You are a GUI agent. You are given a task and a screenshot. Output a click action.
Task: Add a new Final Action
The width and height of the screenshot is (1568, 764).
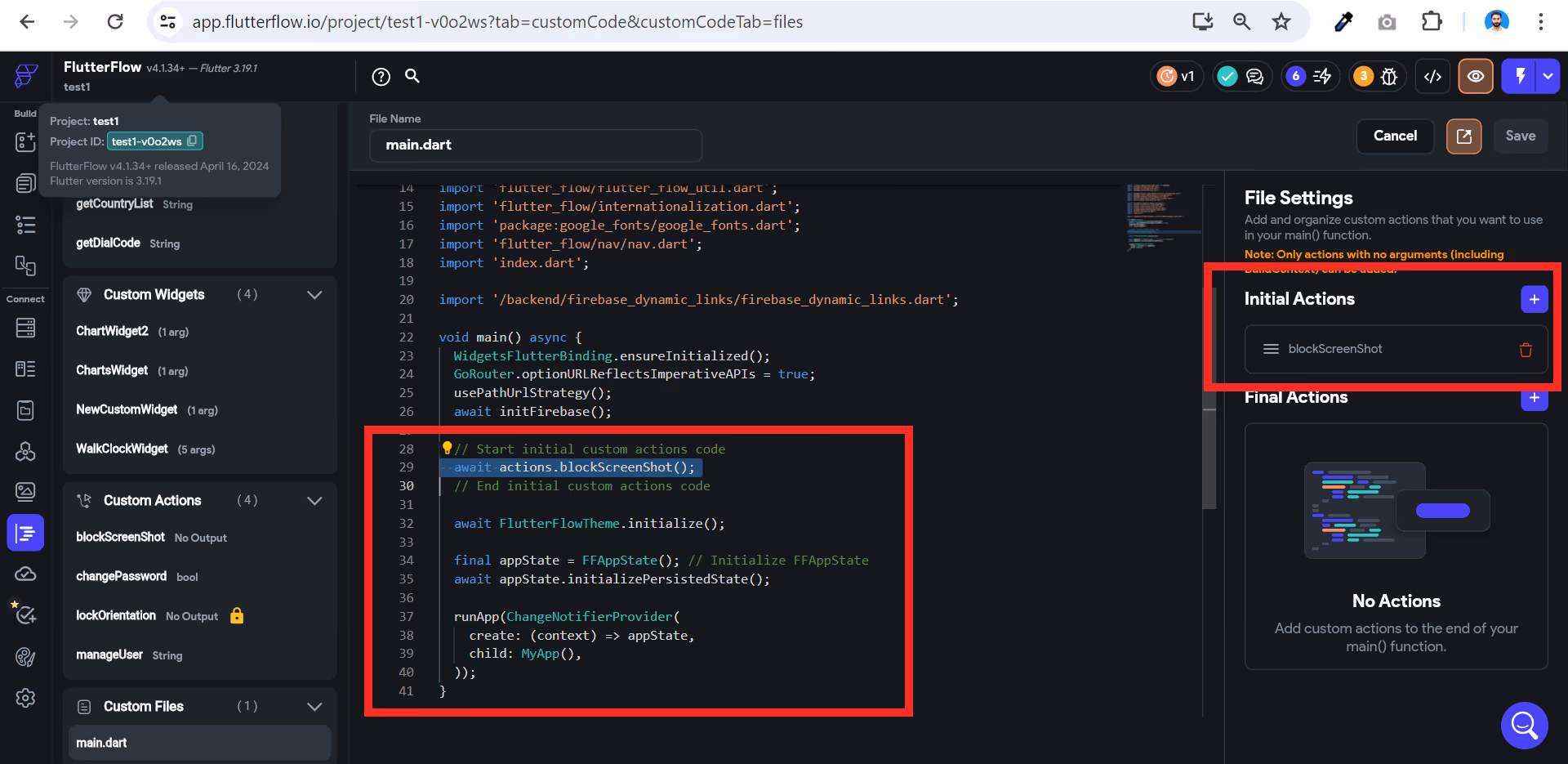click(x=1534, y=398)
